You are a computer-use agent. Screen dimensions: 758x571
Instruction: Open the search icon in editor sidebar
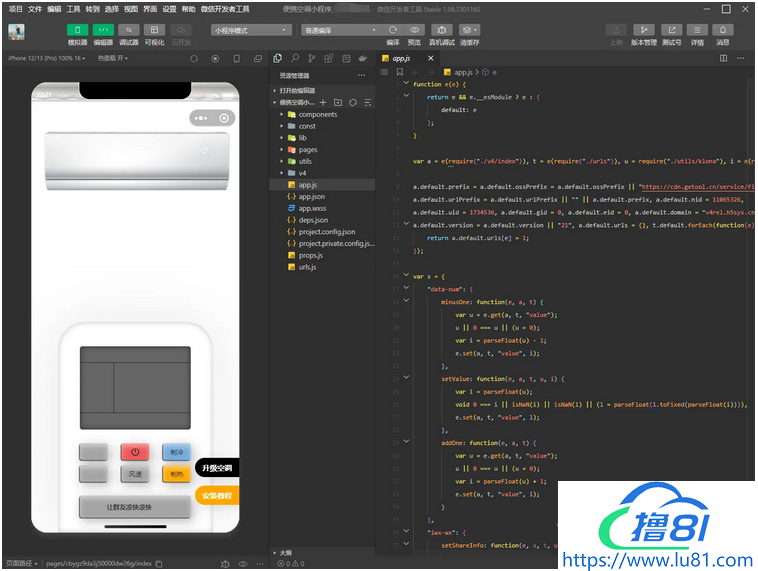coord(293,59)
